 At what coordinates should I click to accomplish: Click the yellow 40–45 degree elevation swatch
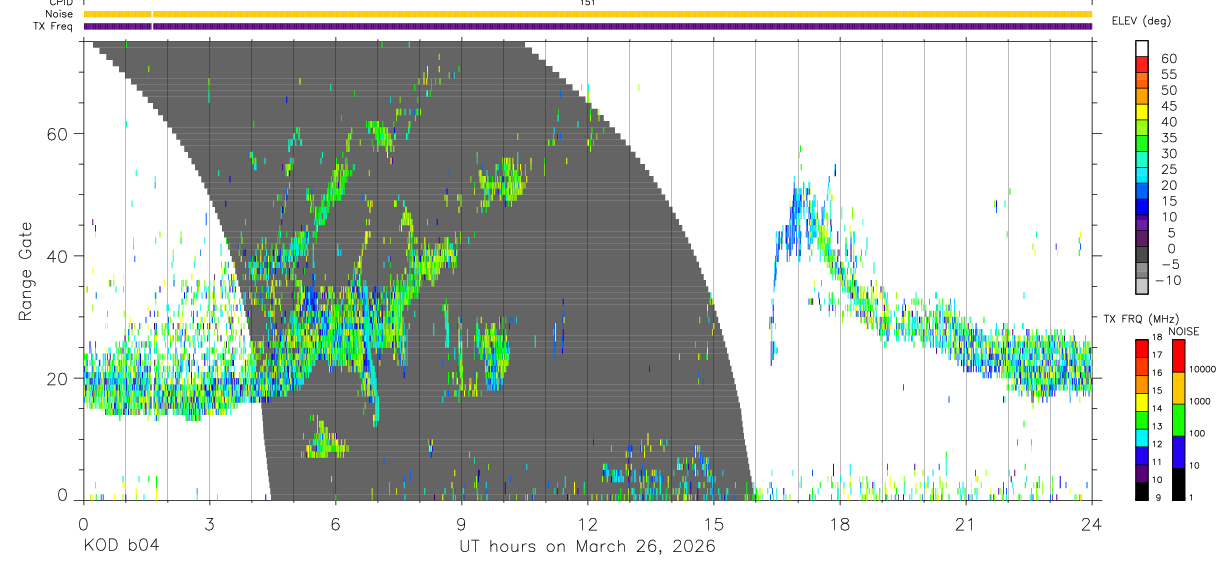pyautogui.click(x=1143, y=114)
